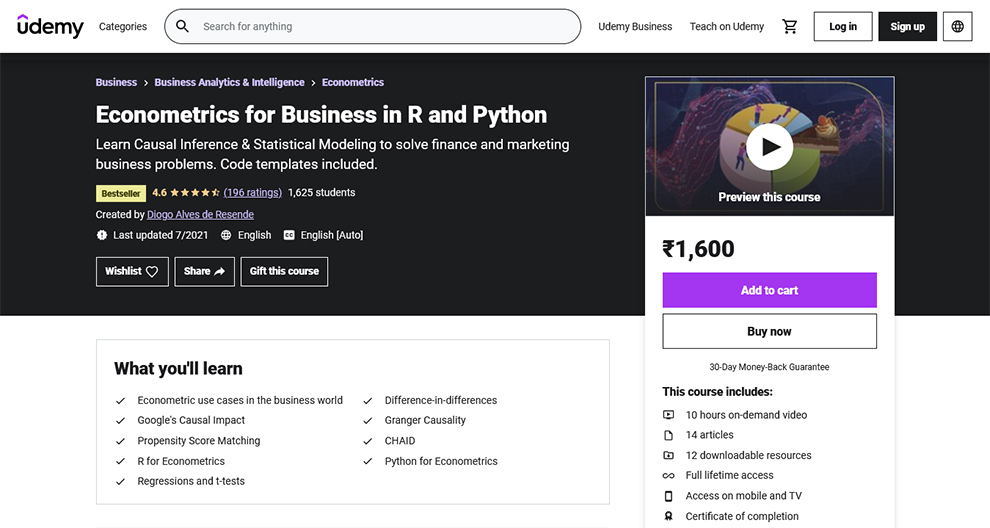The image size is (990, 528).
Task: Click 12 downloadable resources text
Action: (x=749, y=455)
